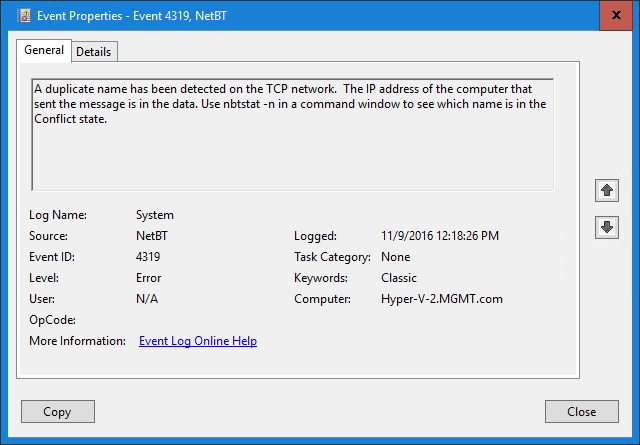The image size is (640, 445).
Task: Click the Logged date and time value
Action: tap(440, 236)
